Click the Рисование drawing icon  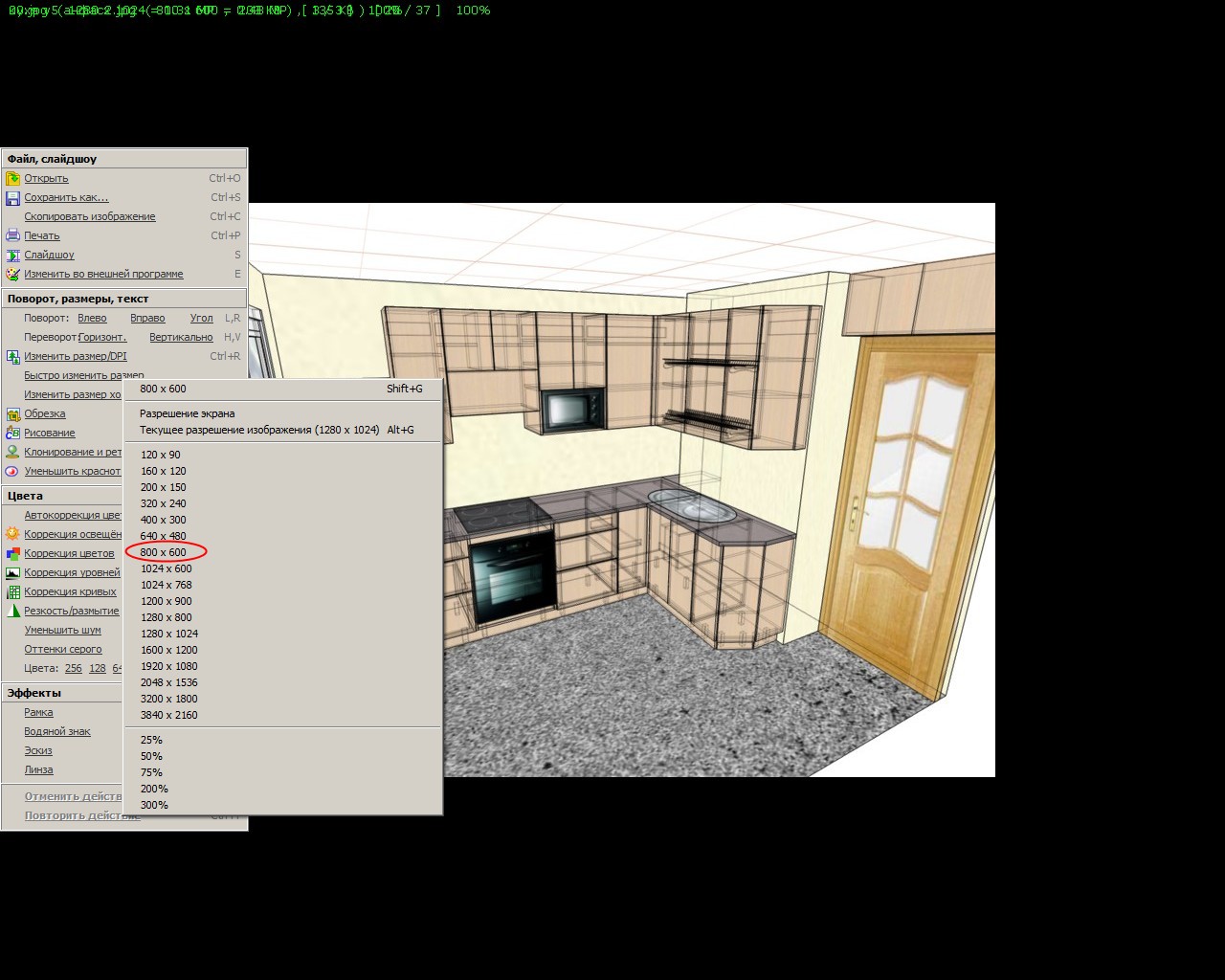pos(12,434)
